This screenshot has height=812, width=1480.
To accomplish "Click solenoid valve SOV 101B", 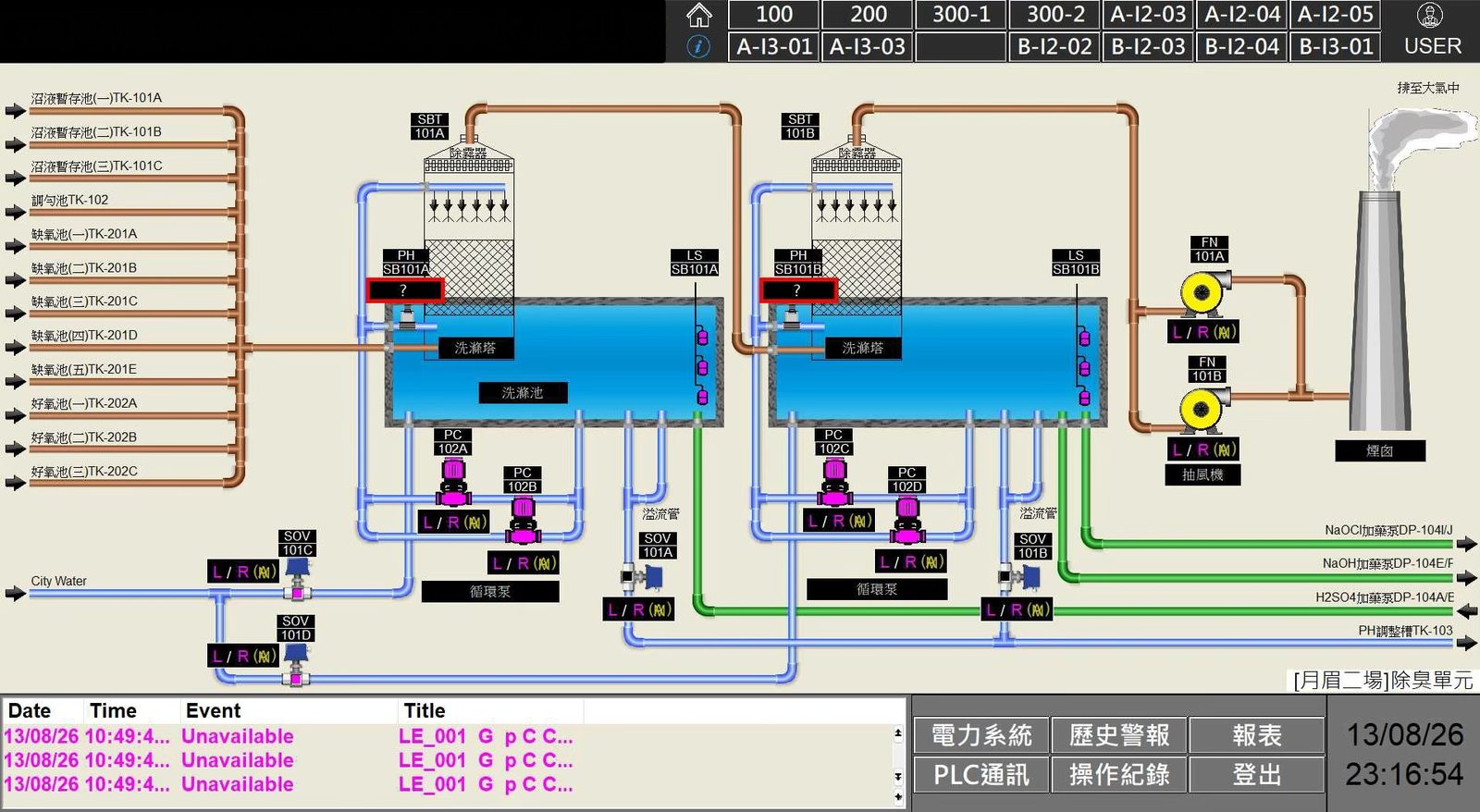I will click(x=1019, y=578).
